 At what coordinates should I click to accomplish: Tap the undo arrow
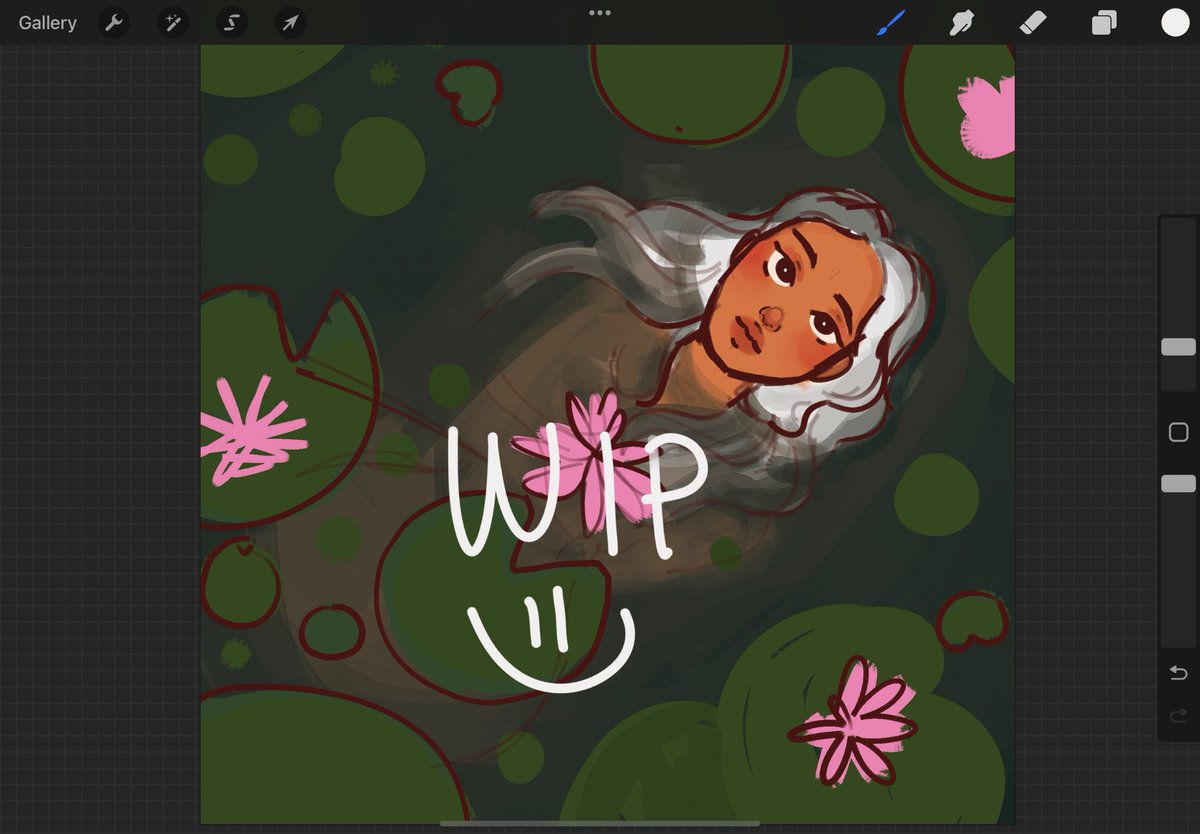coord(1177,674)
